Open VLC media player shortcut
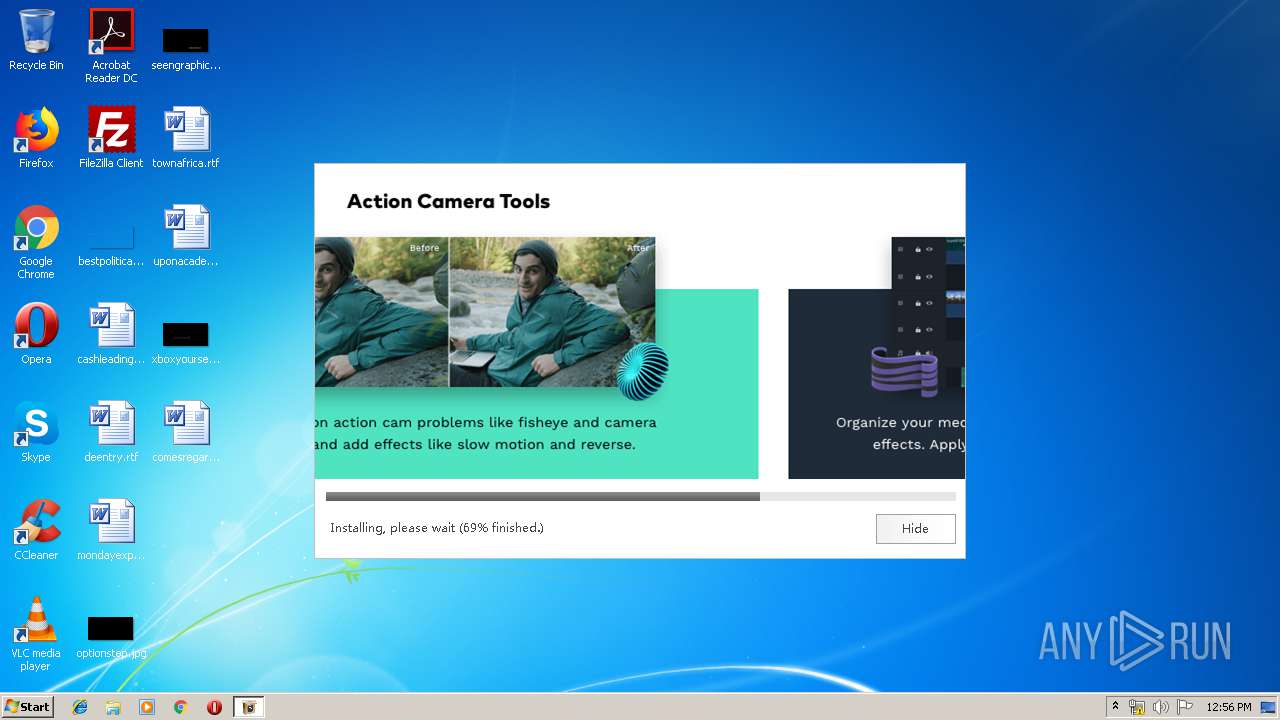 (36, 634)
